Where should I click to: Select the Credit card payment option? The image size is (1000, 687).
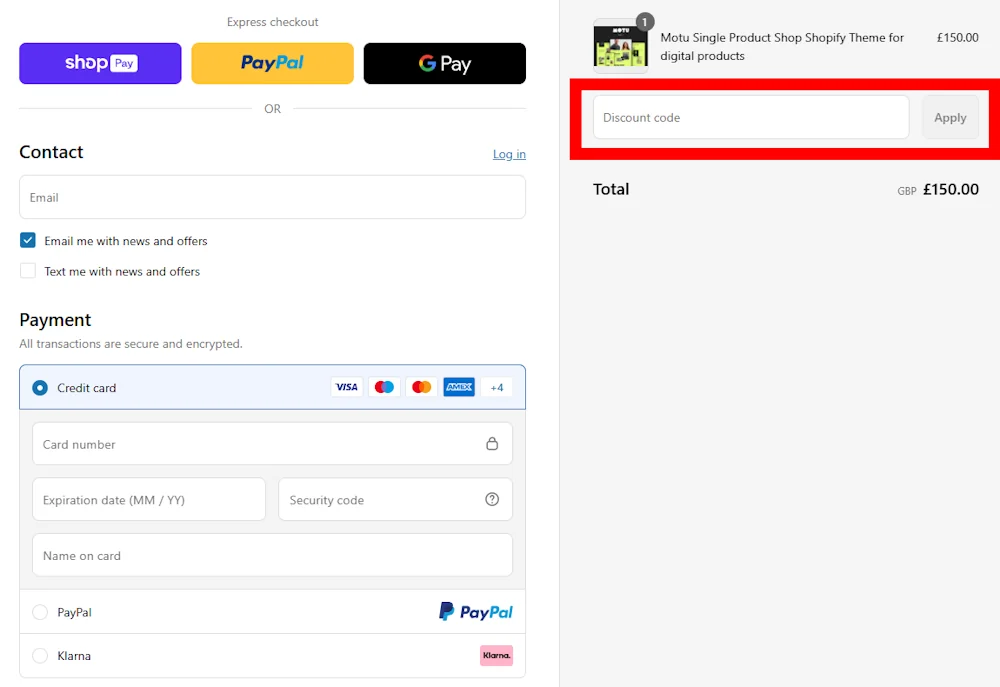coord(40,388)
